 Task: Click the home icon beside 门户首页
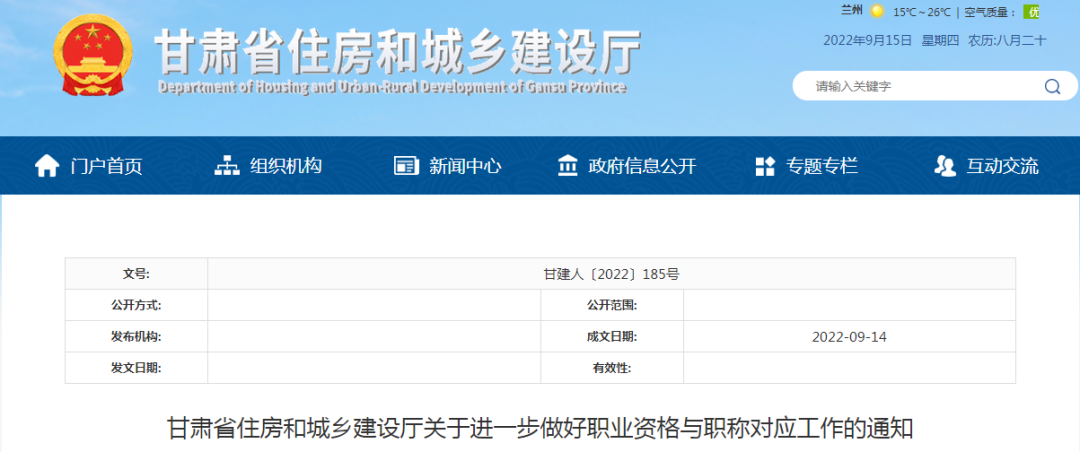click(x=47, y=166)
